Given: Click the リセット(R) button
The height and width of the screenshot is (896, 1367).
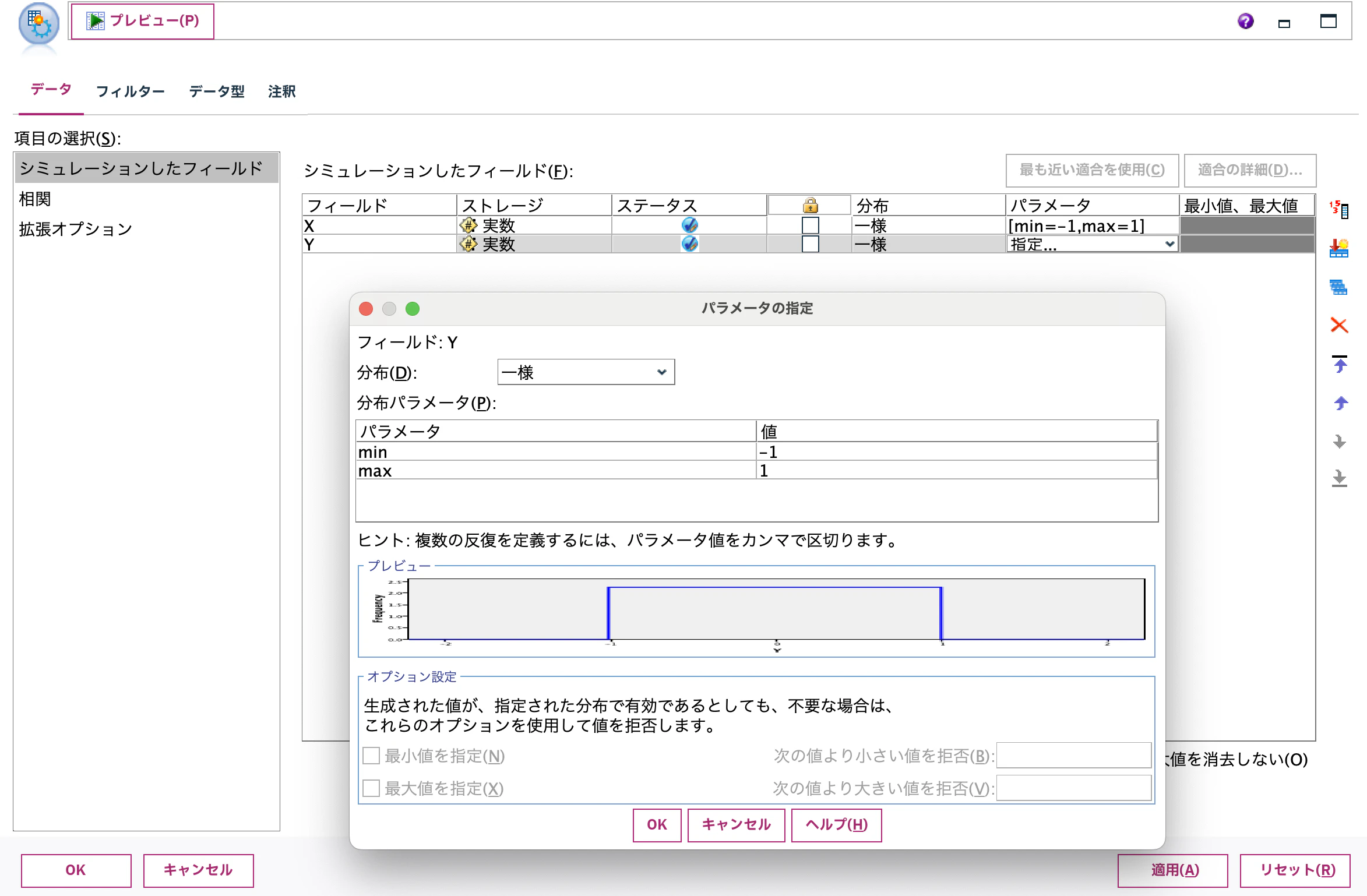Looking at the screenshot, I should point(1295,870).
